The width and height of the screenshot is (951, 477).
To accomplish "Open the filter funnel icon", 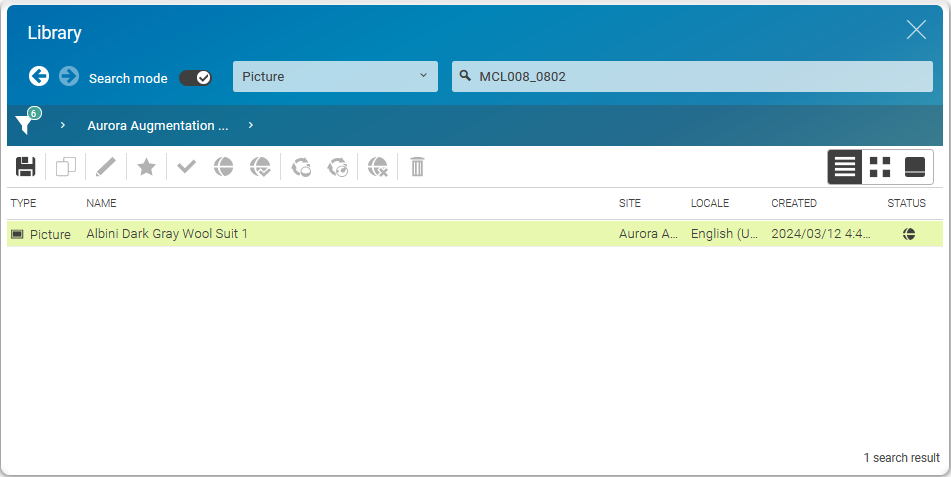I will pos(25,125).
